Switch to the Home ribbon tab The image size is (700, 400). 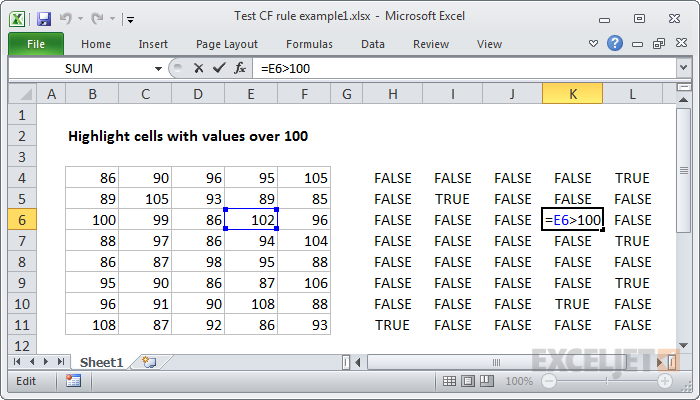pyautogui.click(x=96, y=44)
